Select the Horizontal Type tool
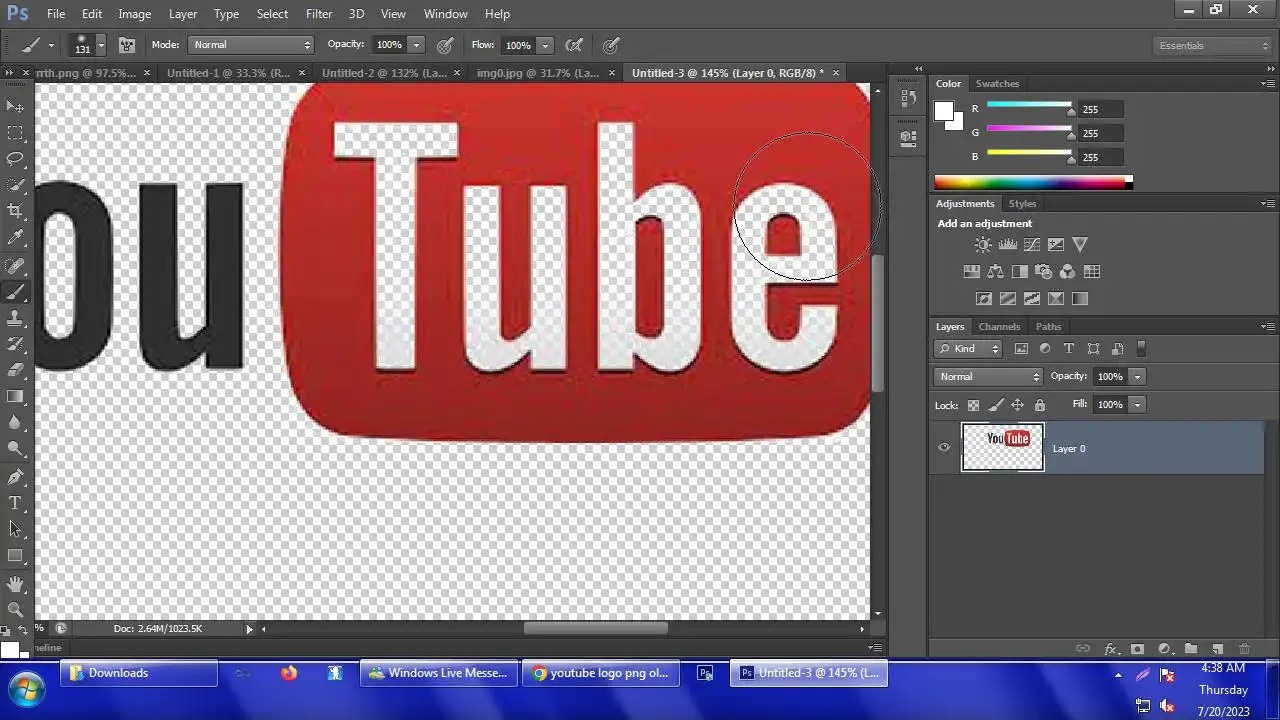Screen dimensions: 1280x720 (15, 503)
